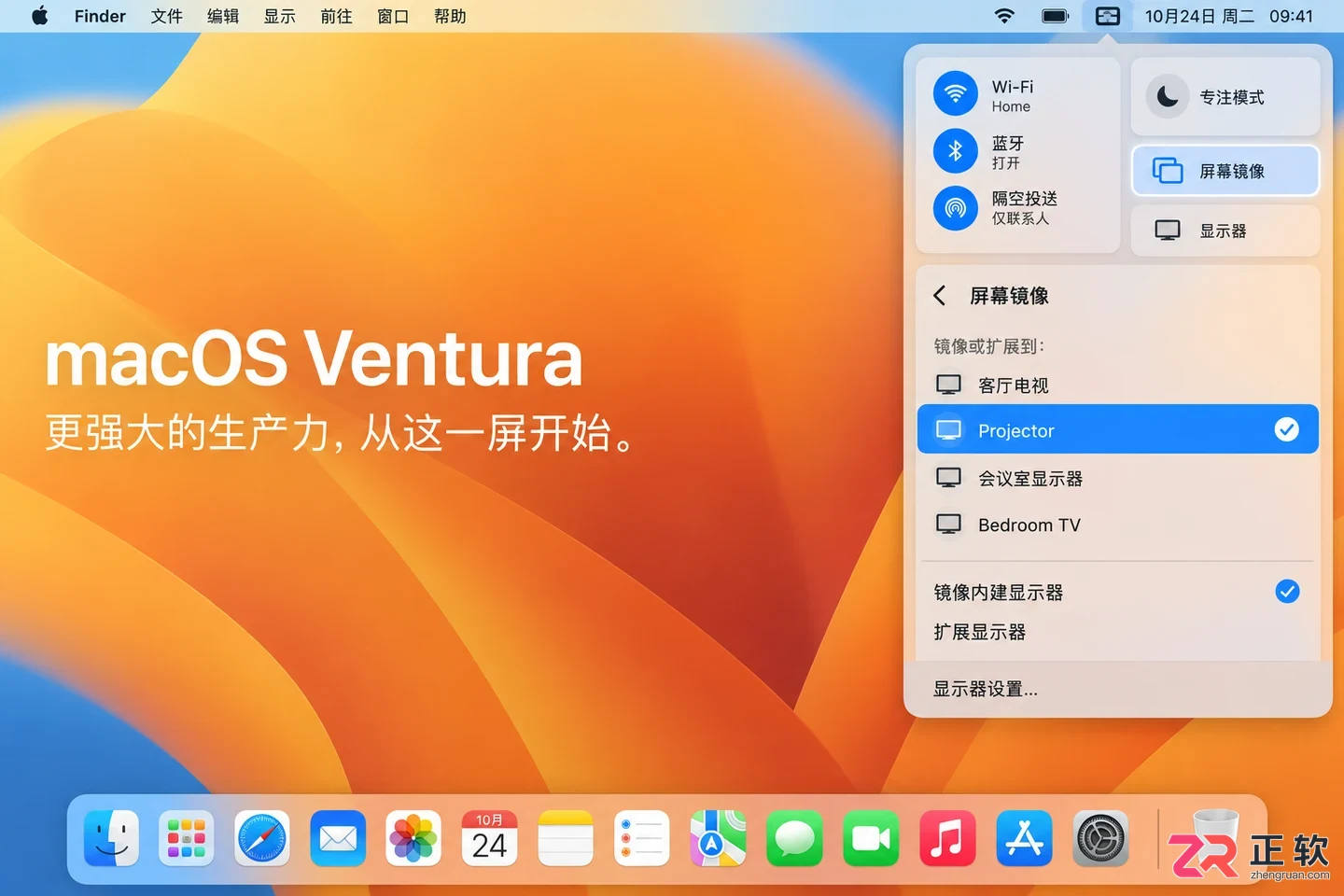1344x896 pixels.
Task: Open the 前往 menu
Action: [x=336, y=16]
